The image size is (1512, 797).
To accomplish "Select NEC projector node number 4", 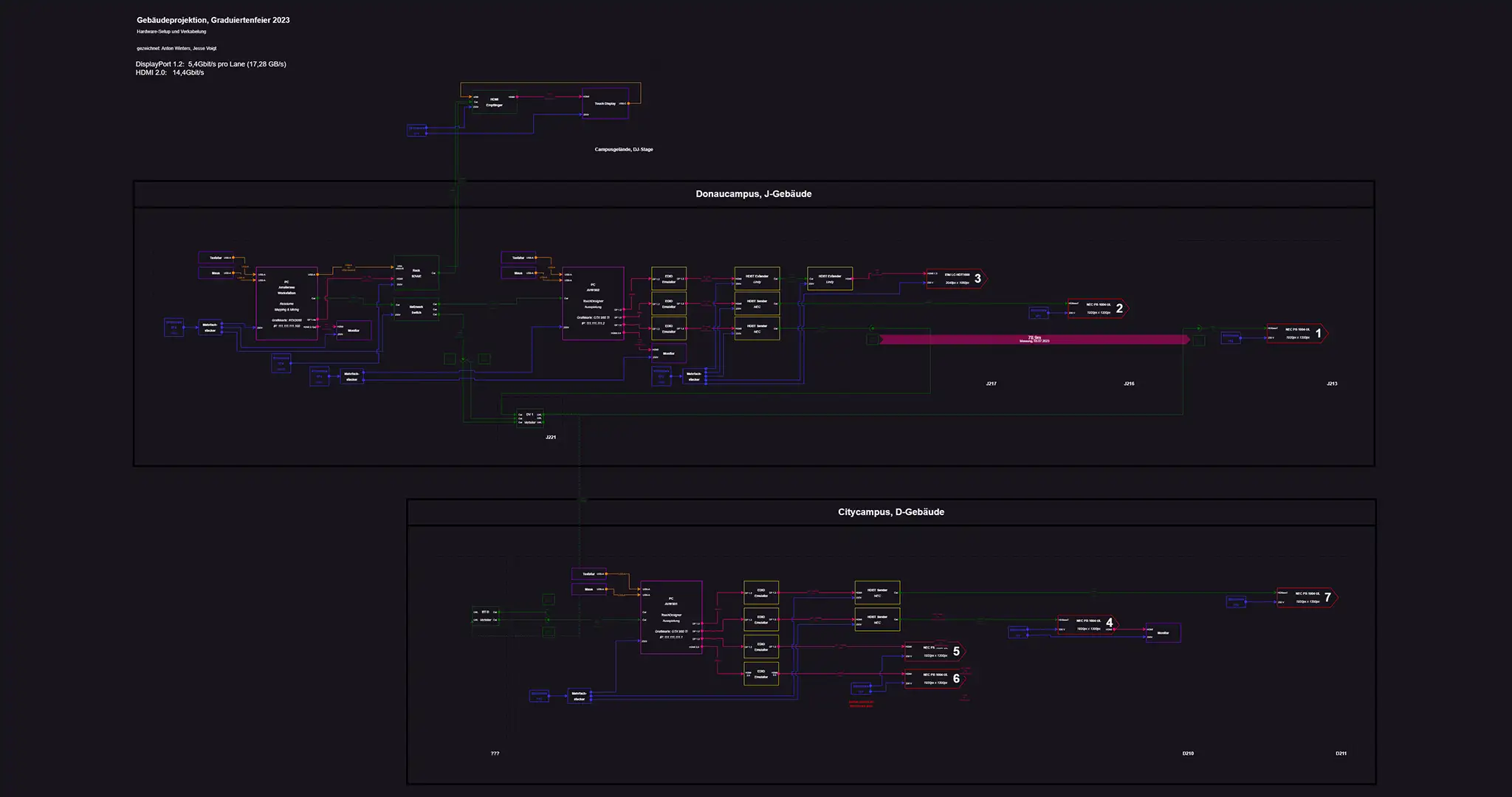I will coord(1087,624).
